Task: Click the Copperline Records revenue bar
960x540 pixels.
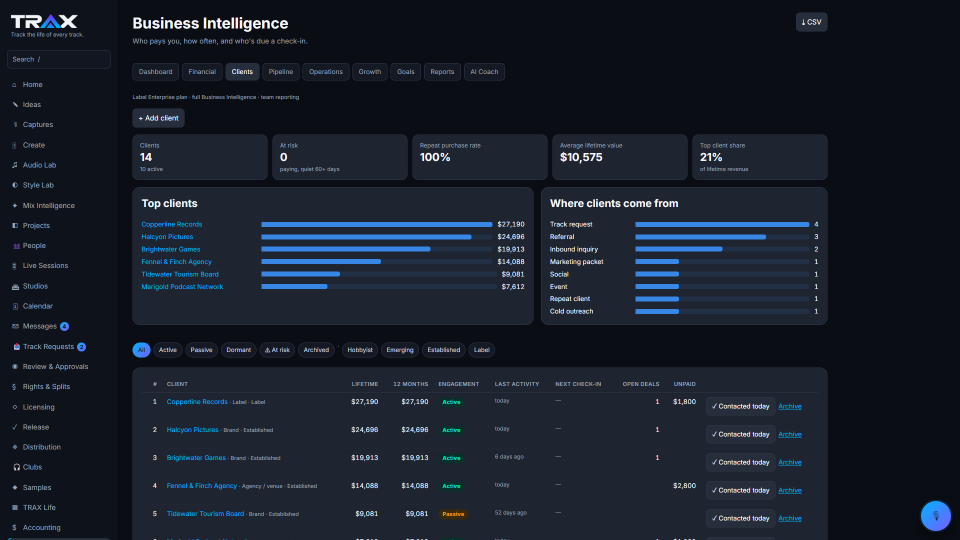Action: 377,225
